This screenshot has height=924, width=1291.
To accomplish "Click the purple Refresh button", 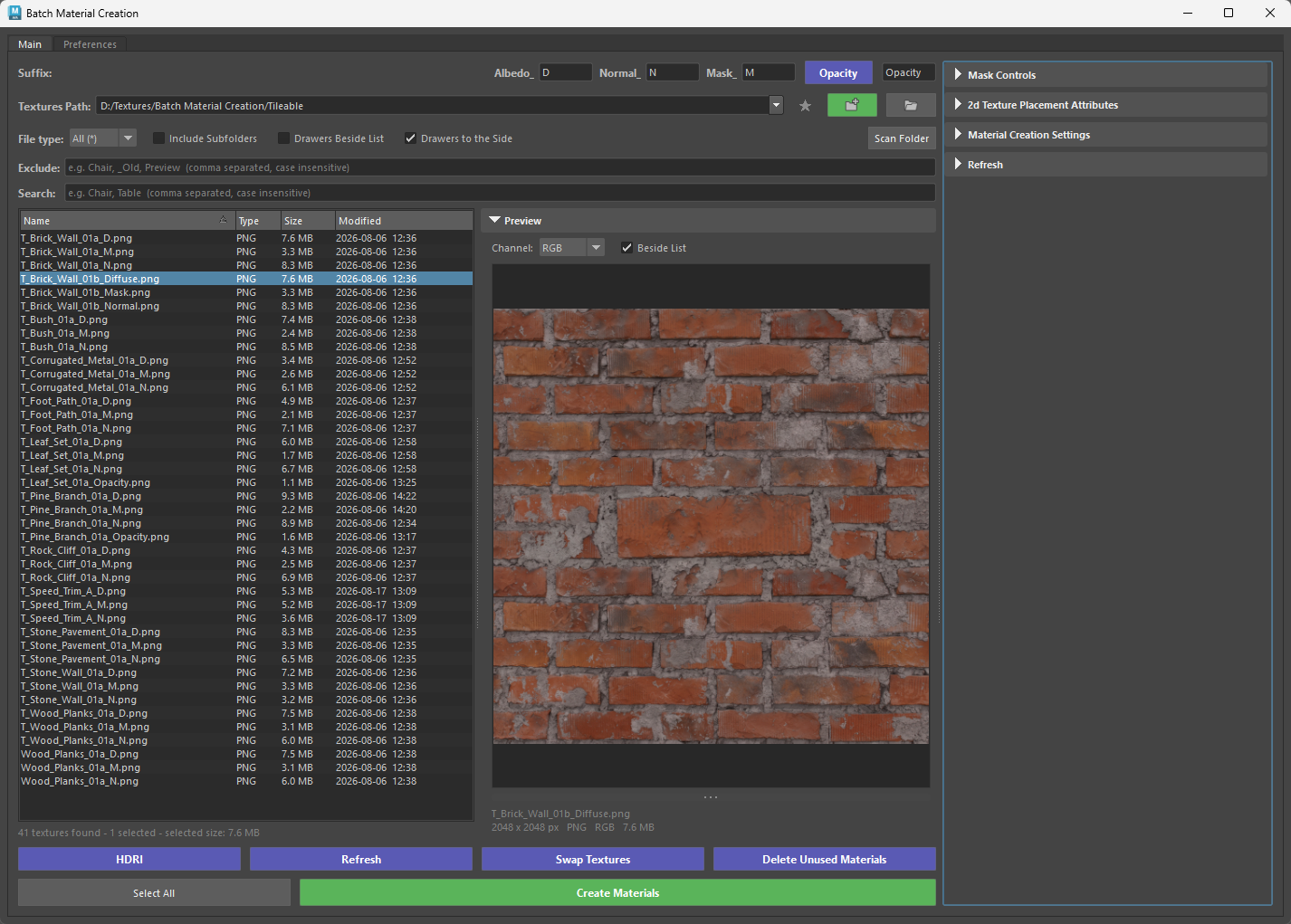I will [x=361, y=859].
